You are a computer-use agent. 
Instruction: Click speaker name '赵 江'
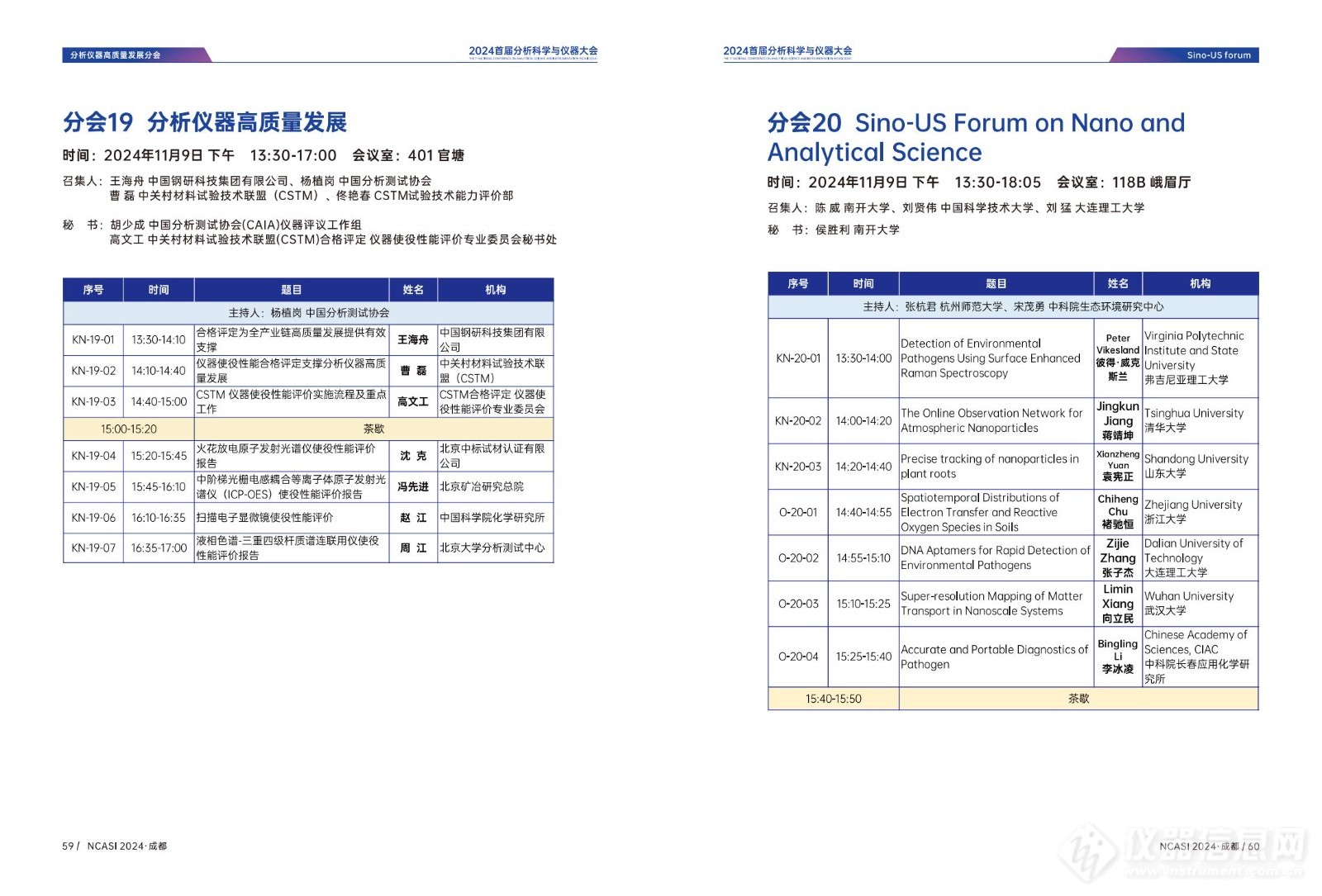(x=413, y=518)
